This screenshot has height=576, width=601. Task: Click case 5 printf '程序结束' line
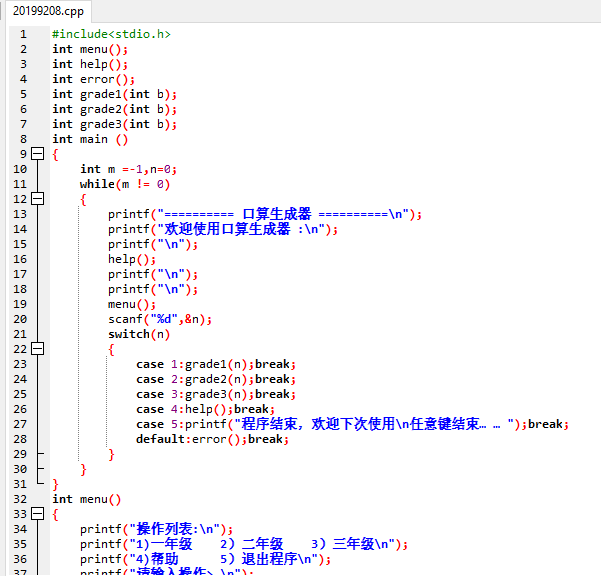pos(353,424)
